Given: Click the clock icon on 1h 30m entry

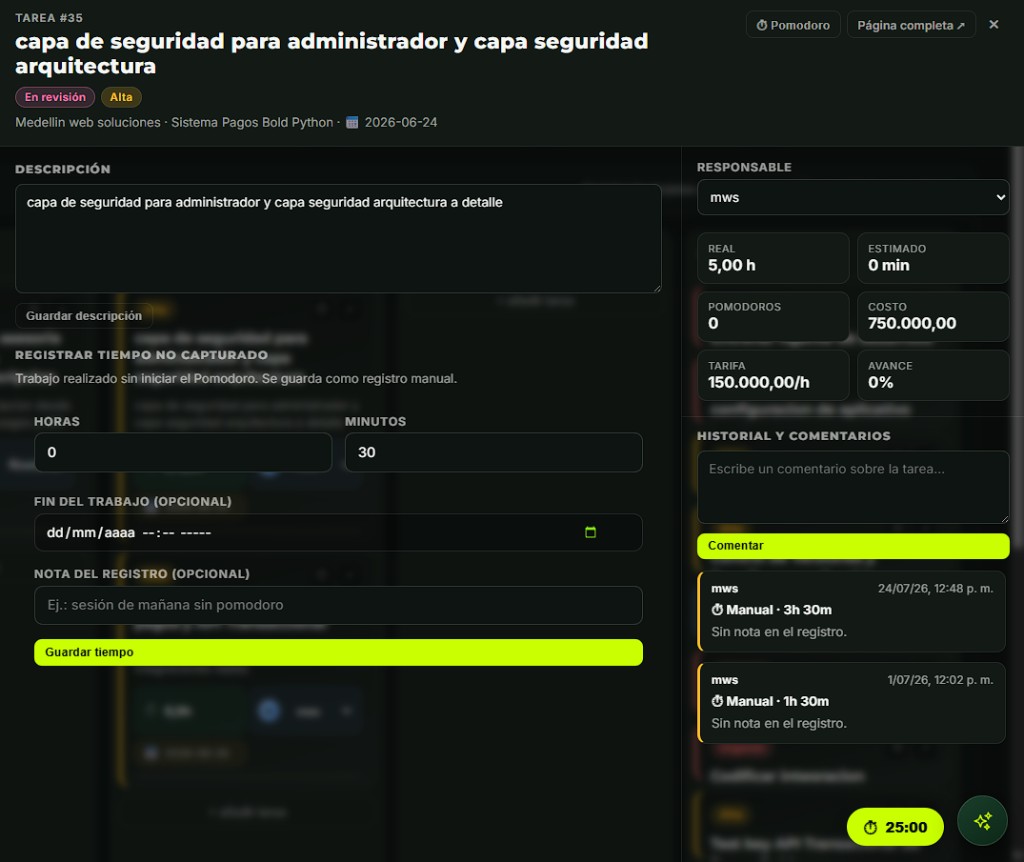Looking at the screenshot, I should [x=717, y=701].
